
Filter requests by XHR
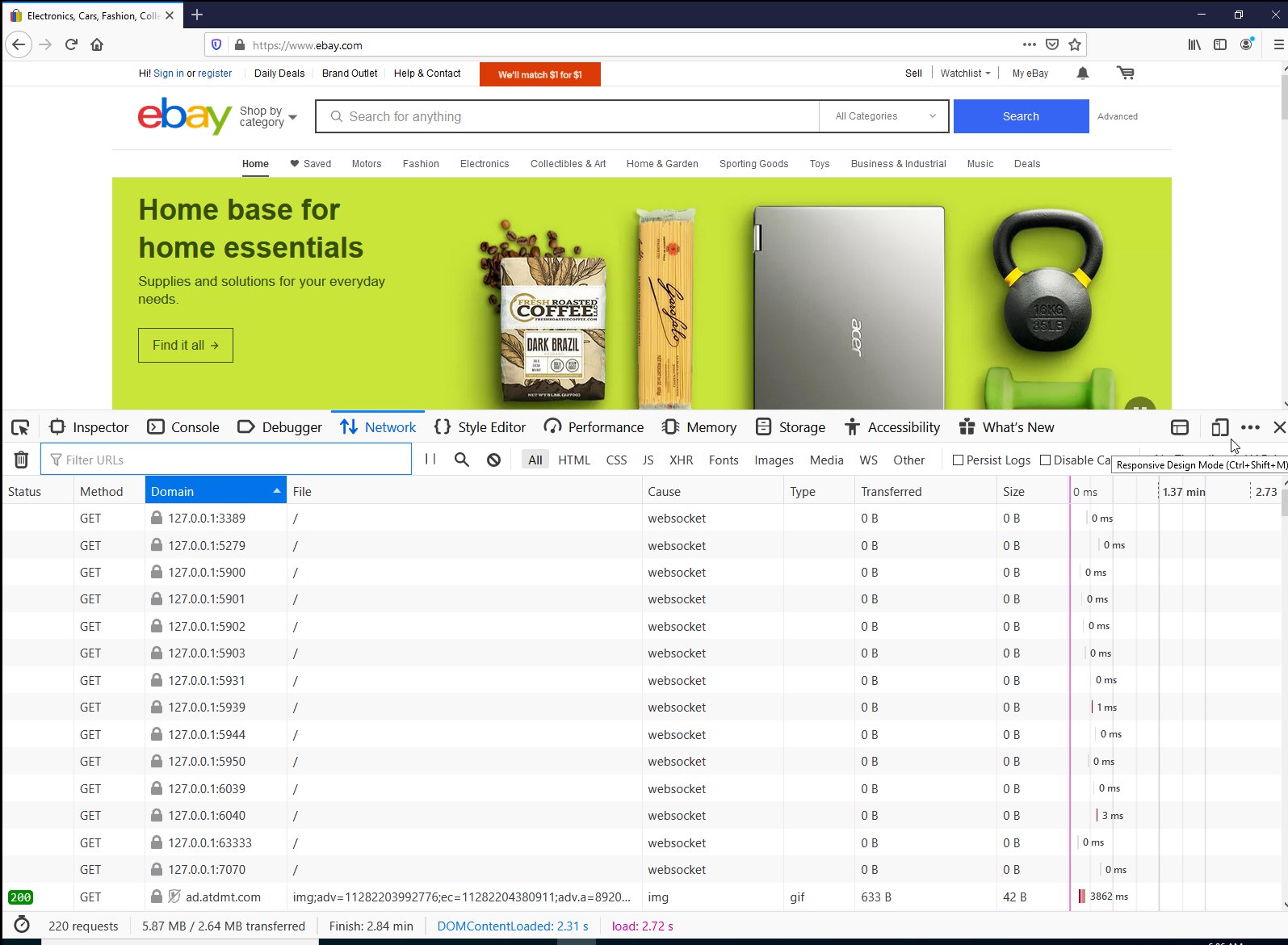[x=681, y=460]
